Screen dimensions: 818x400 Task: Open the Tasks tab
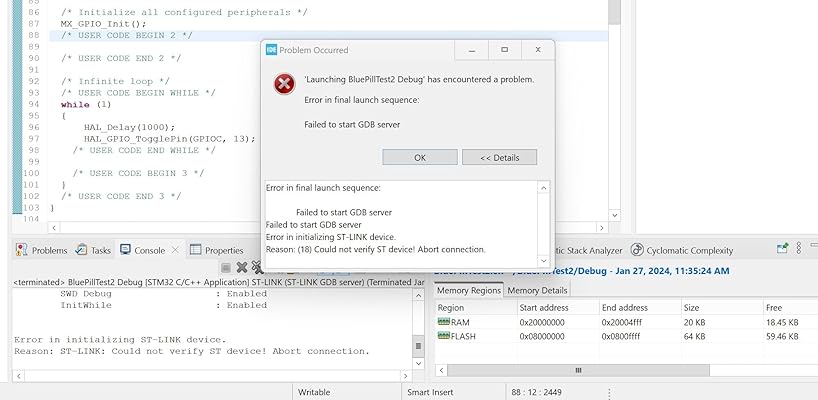point(93,250)
